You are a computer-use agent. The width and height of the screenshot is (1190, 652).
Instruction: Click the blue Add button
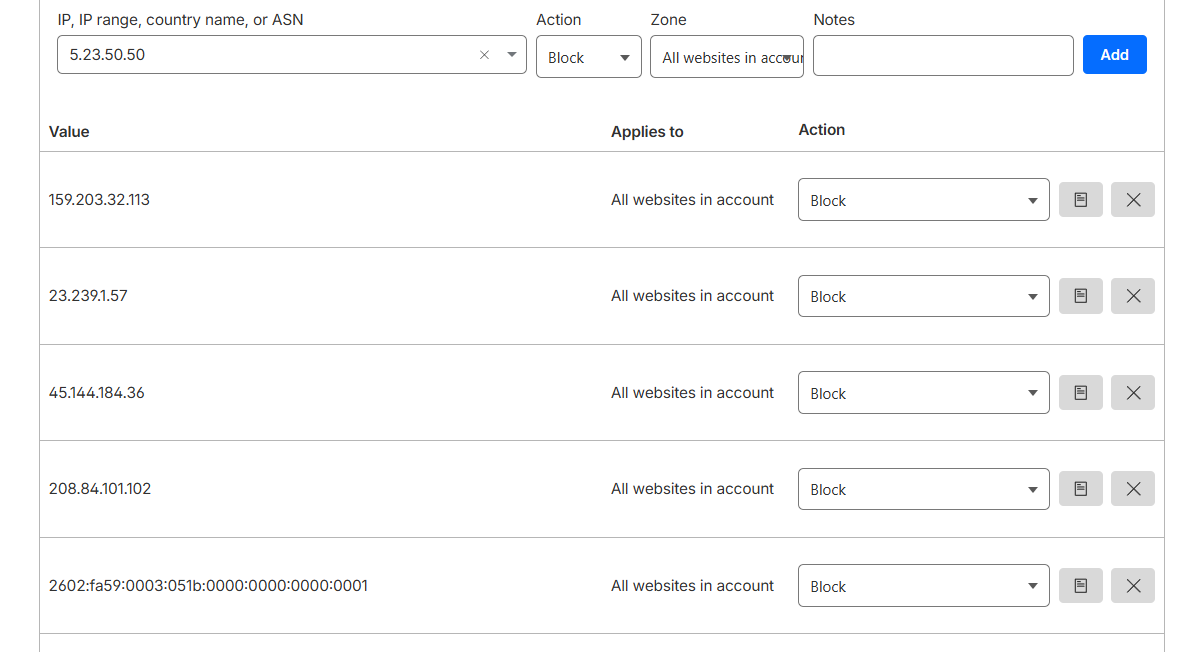1114,55
